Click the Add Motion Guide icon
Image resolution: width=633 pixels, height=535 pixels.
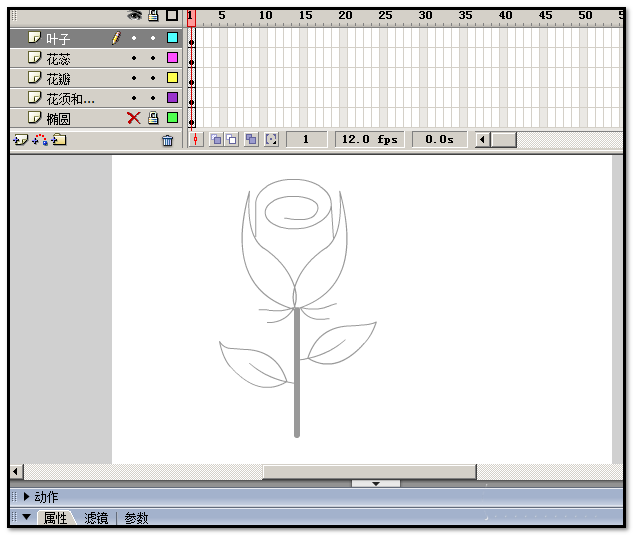click(40, 140)
